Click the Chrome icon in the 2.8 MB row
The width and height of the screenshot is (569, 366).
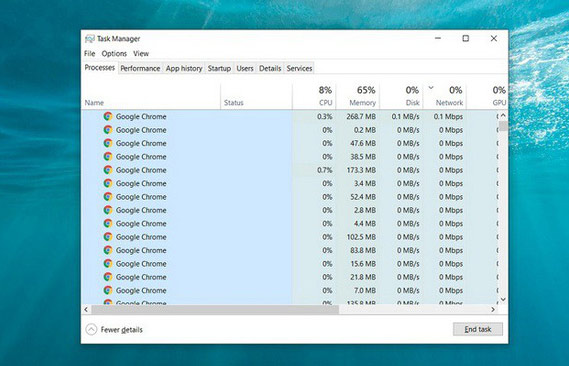[108, 210]
